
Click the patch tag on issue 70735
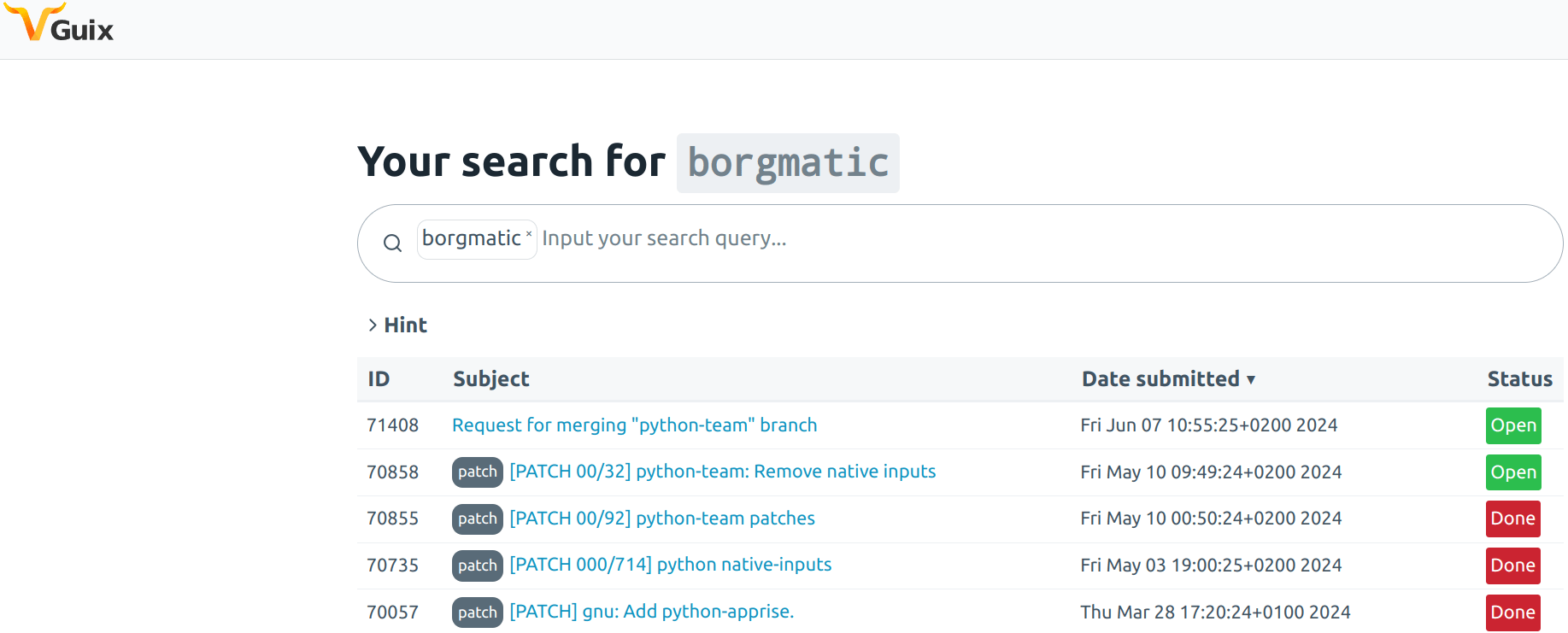pos(477,566)
